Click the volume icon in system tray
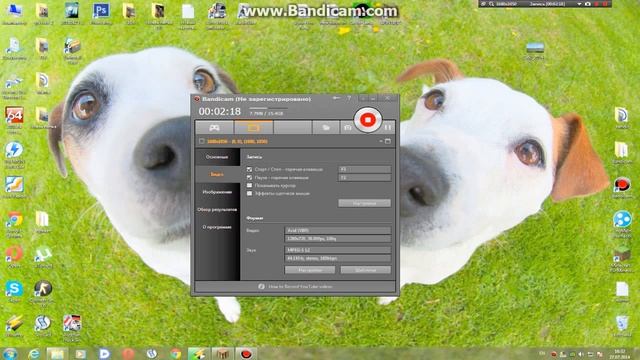 coord(581,354)
